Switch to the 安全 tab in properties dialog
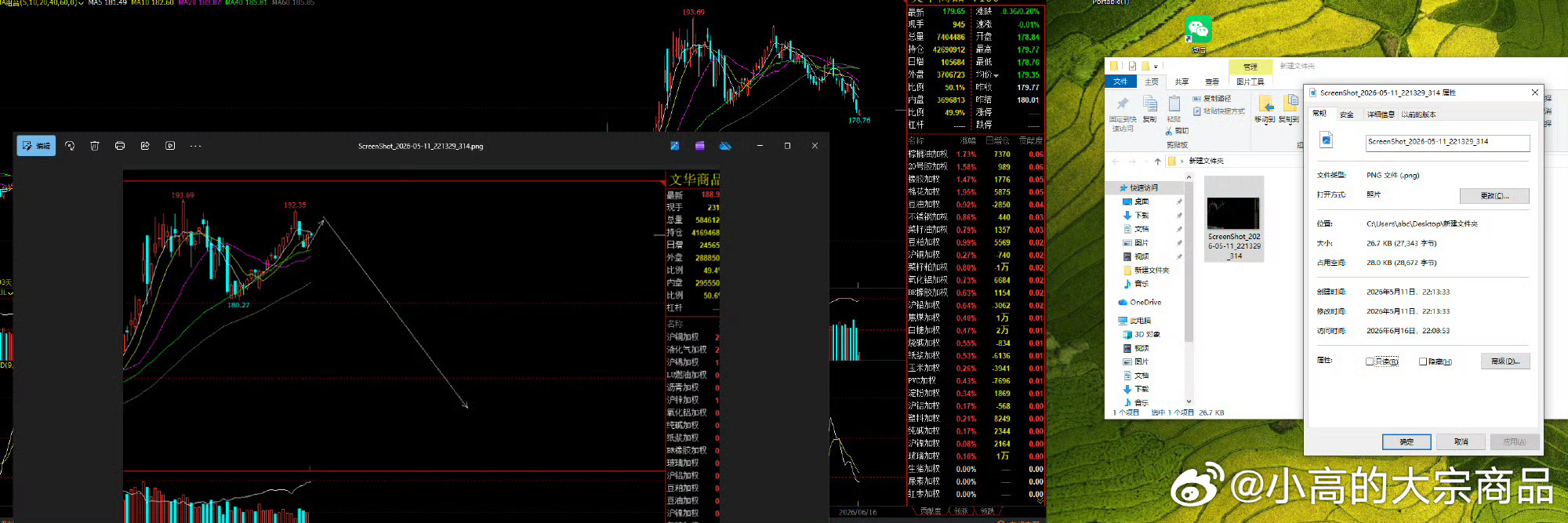1568x523 pixels. point(1347,114)
